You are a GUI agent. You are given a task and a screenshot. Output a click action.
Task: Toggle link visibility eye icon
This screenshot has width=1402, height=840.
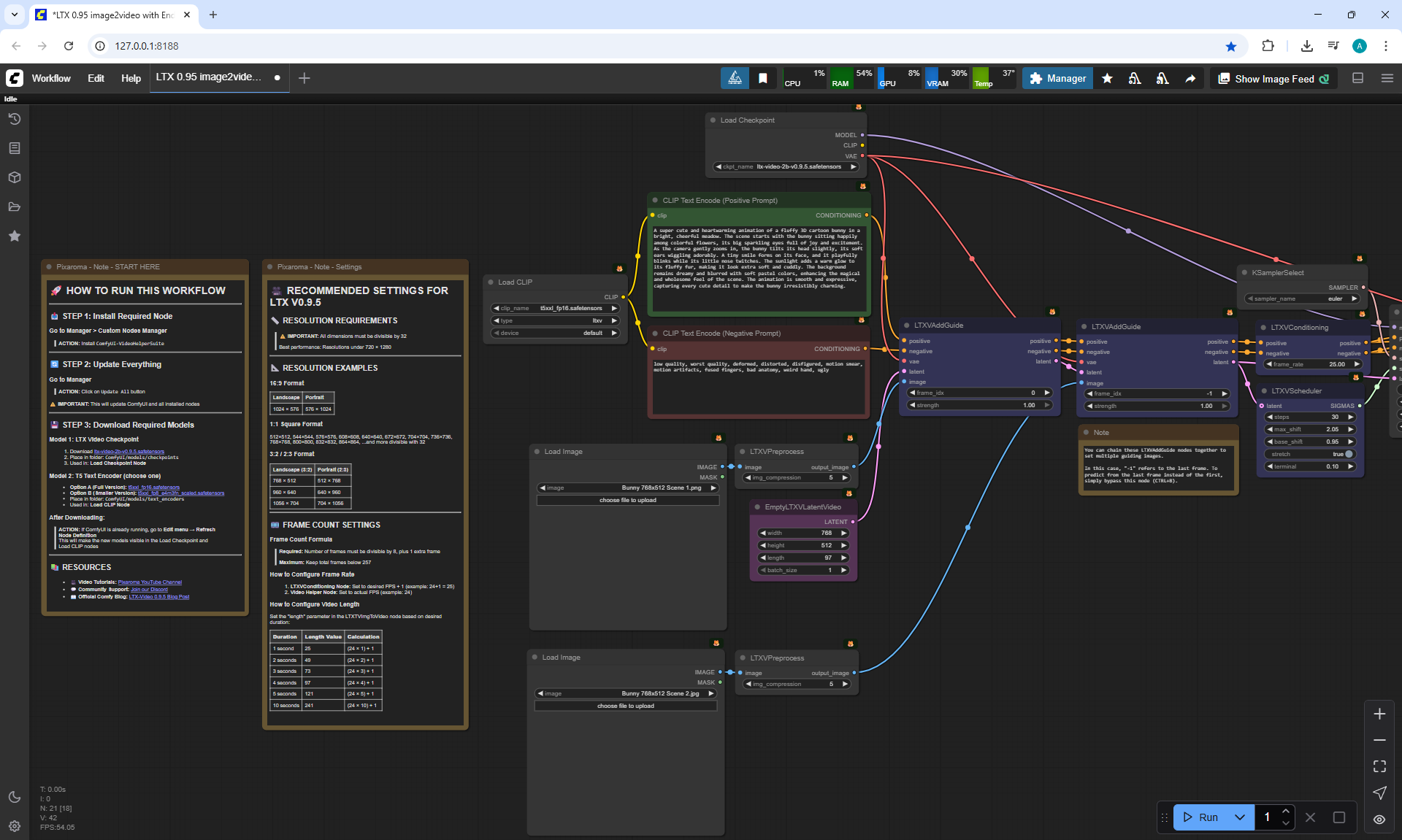1379,819
